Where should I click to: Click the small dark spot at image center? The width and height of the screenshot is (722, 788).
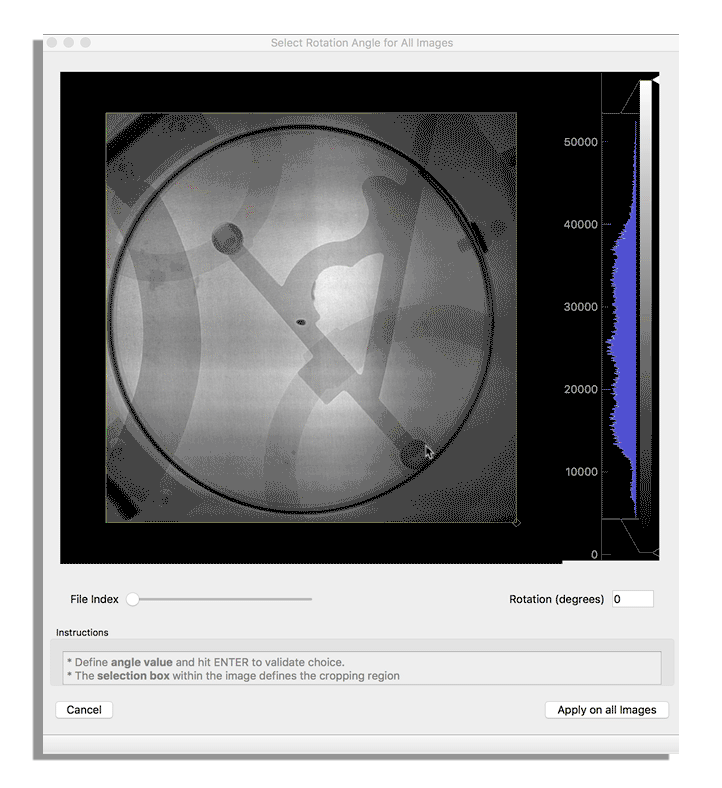302,323
